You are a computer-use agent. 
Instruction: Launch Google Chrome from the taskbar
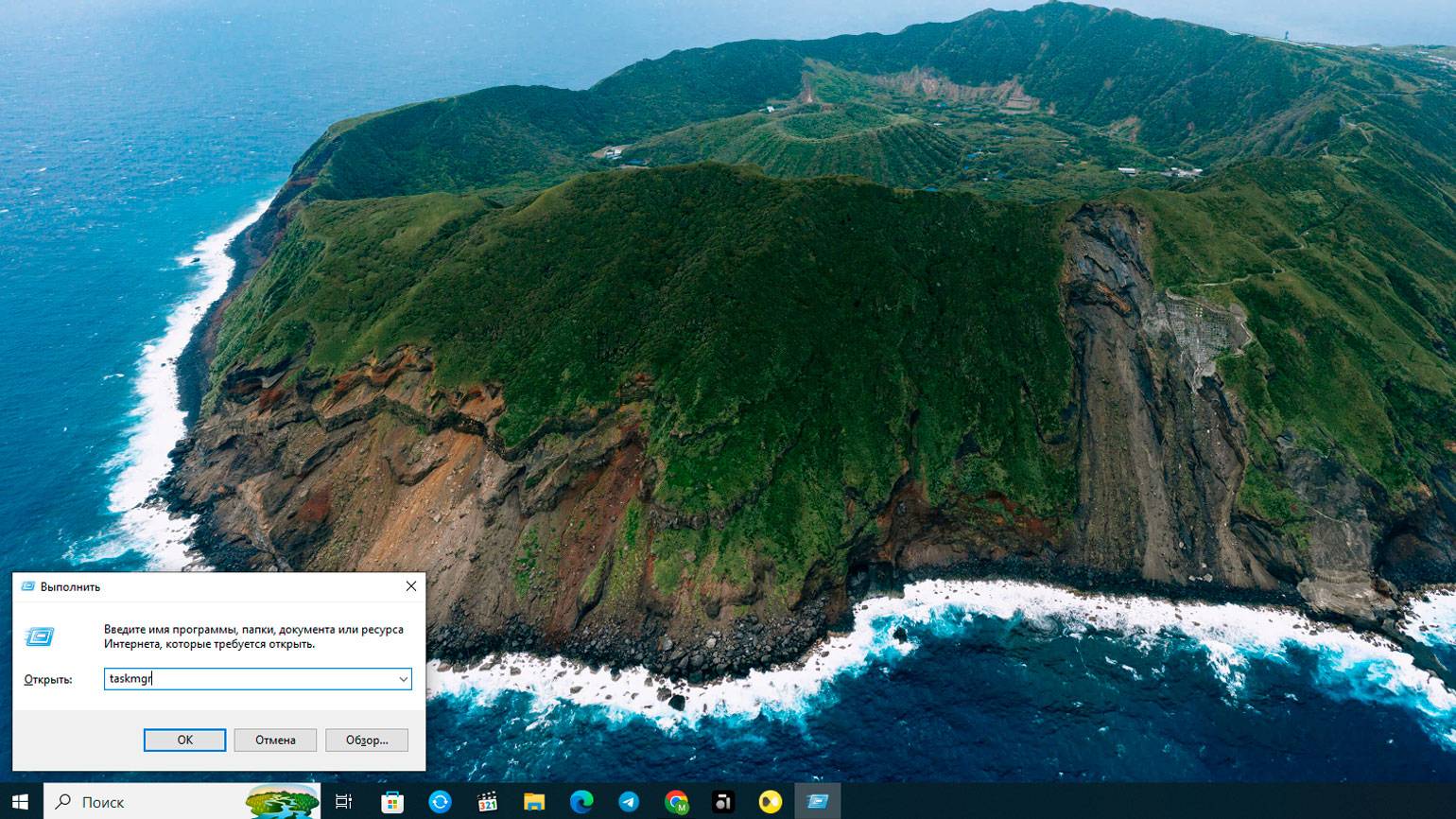click(x=676, y=802)
